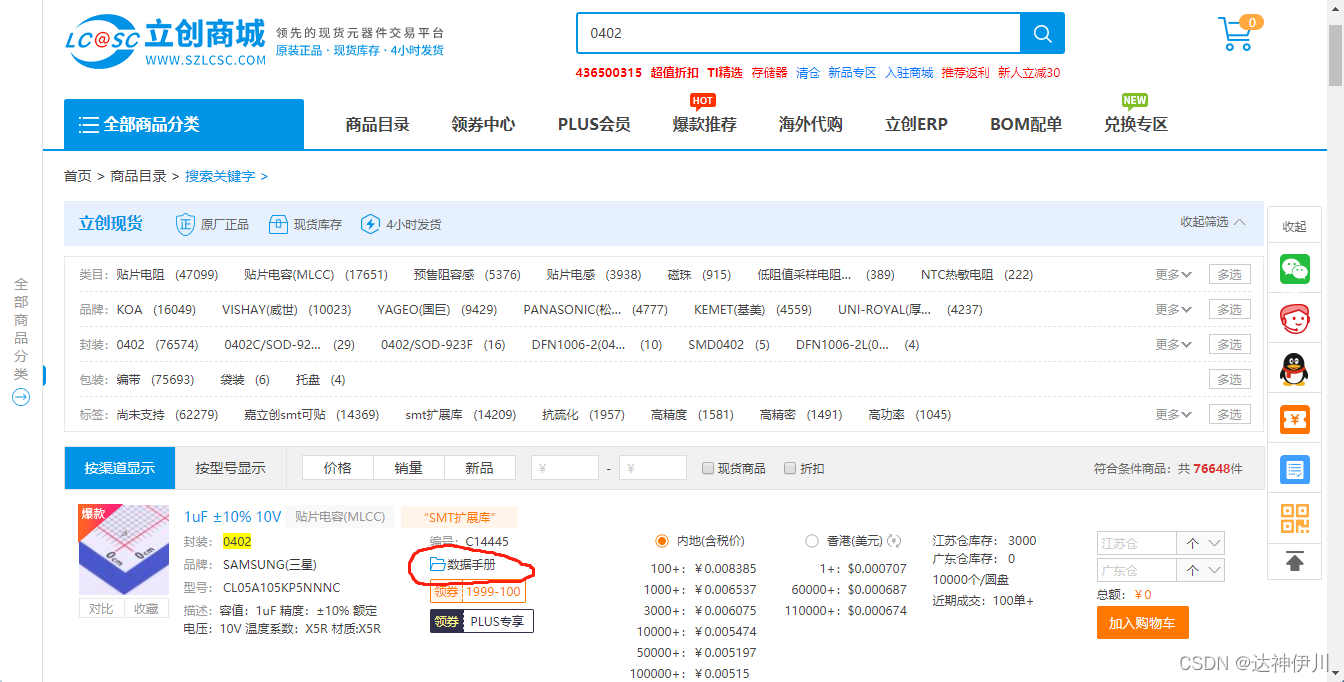
Task: Tick the 折扣 checkbox
Action: click(x=790, y=468)
